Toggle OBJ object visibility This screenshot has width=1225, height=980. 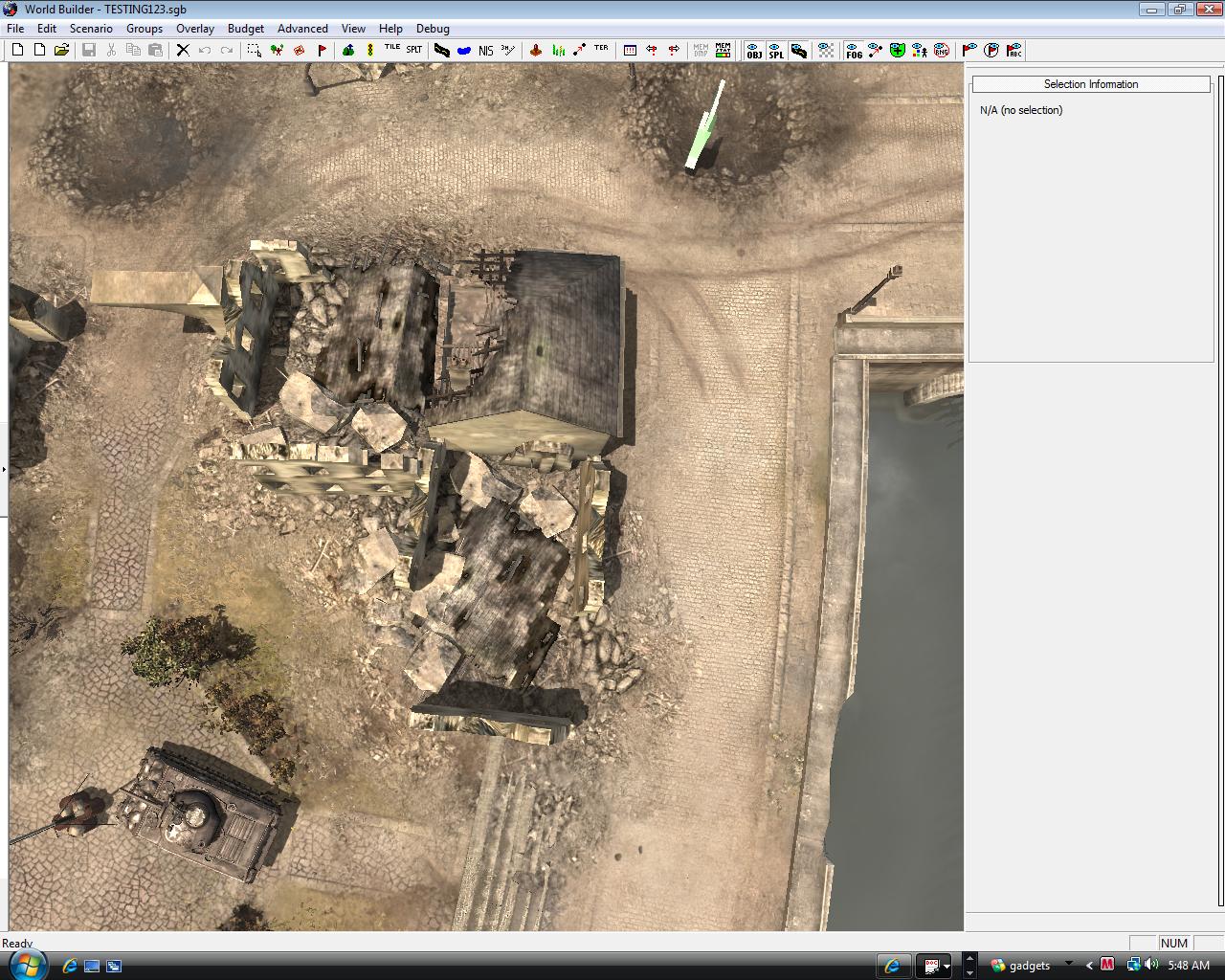click(754, 50)
